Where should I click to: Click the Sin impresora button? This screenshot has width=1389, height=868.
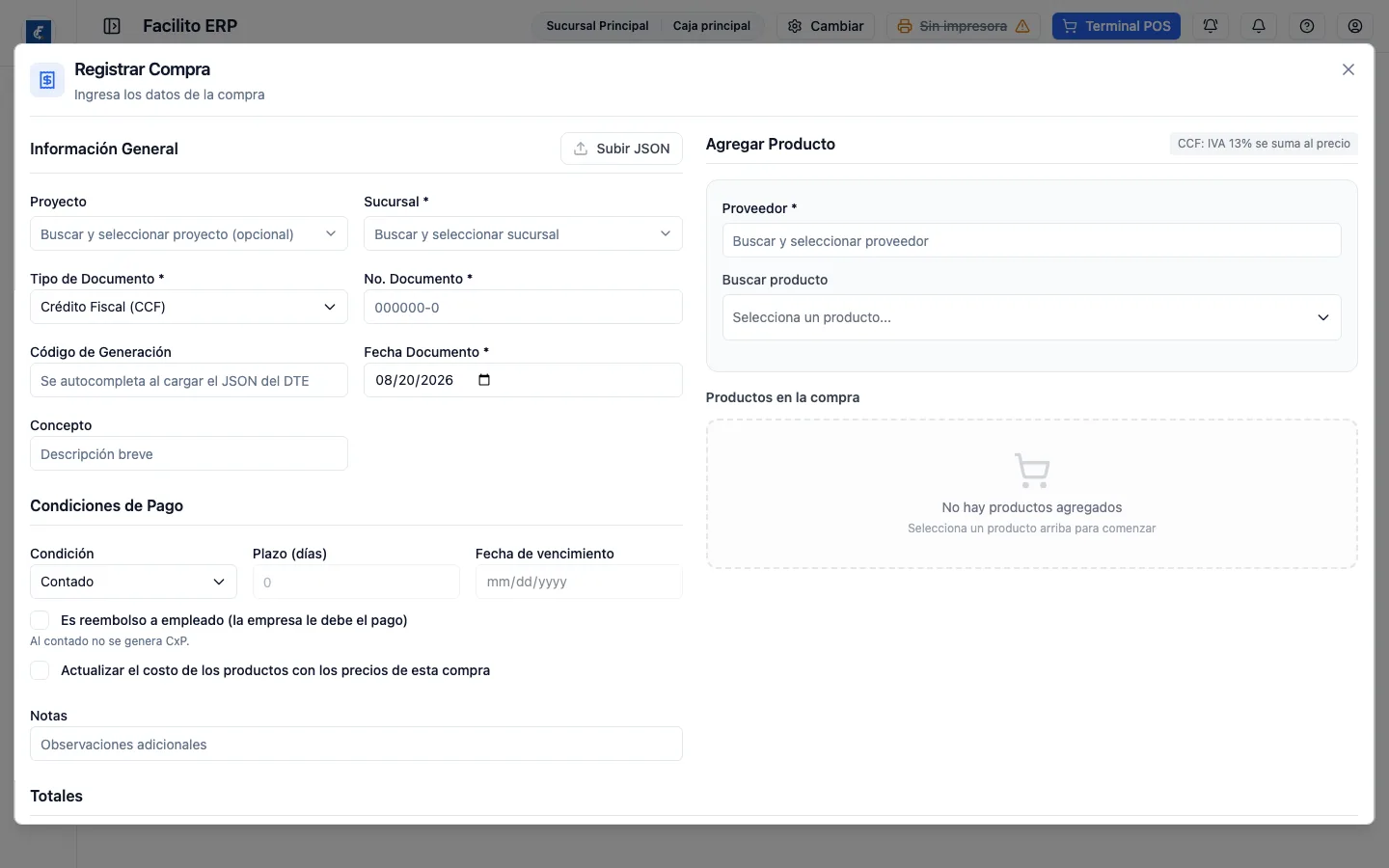tap(963, 26)
